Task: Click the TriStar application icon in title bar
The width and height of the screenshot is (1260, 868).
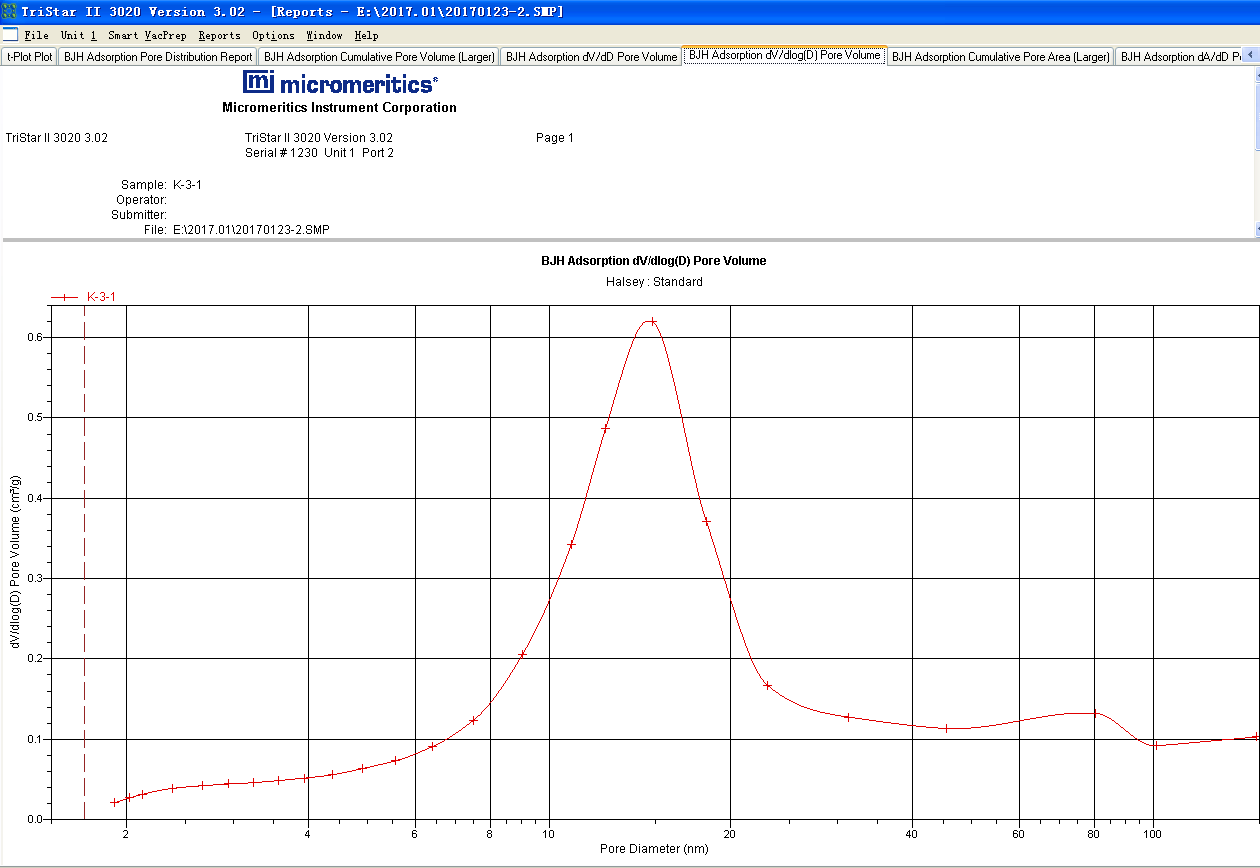Action: [x=9, y=11]
